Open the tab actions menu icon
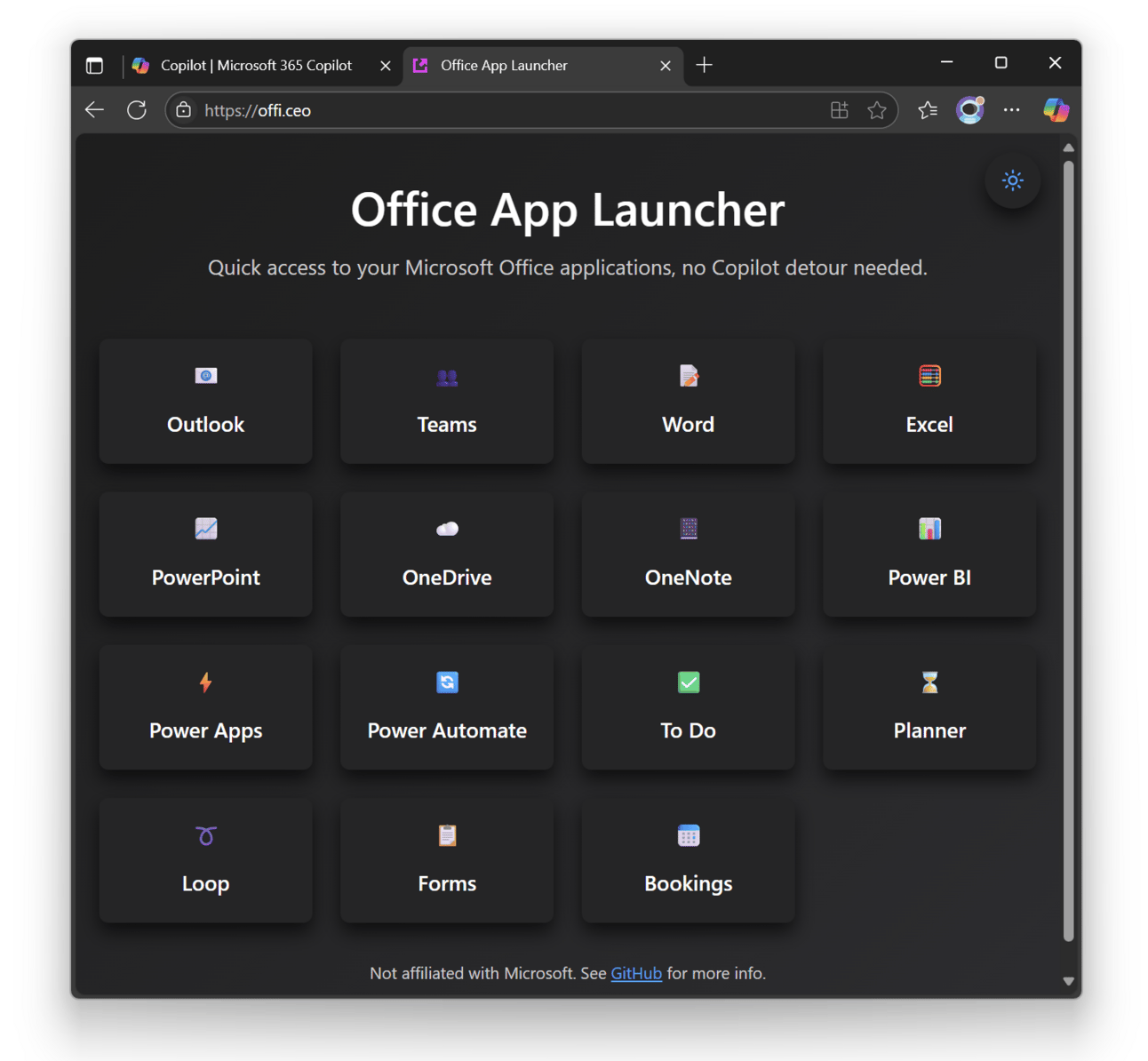 [94, 65]
